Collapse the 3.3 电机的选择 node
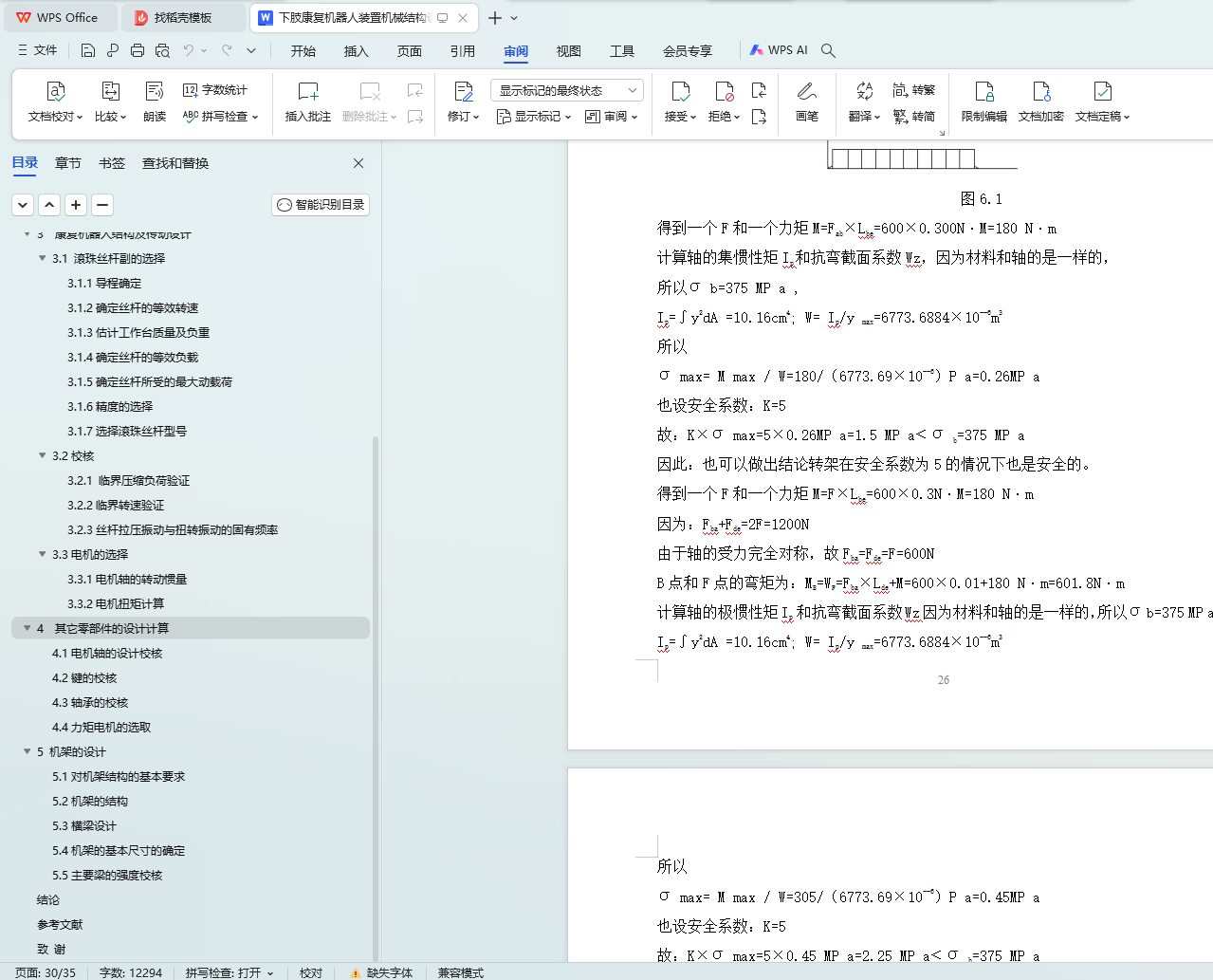 [42, 554]
